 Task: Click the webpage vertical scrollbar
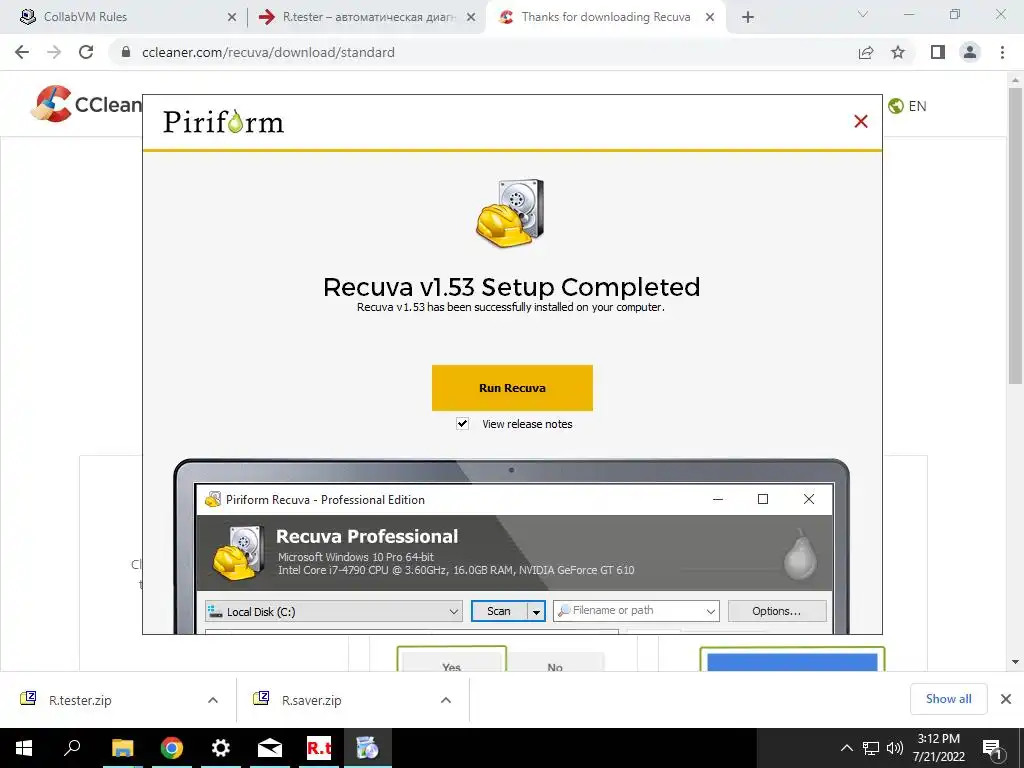(x=1015, y=235)
